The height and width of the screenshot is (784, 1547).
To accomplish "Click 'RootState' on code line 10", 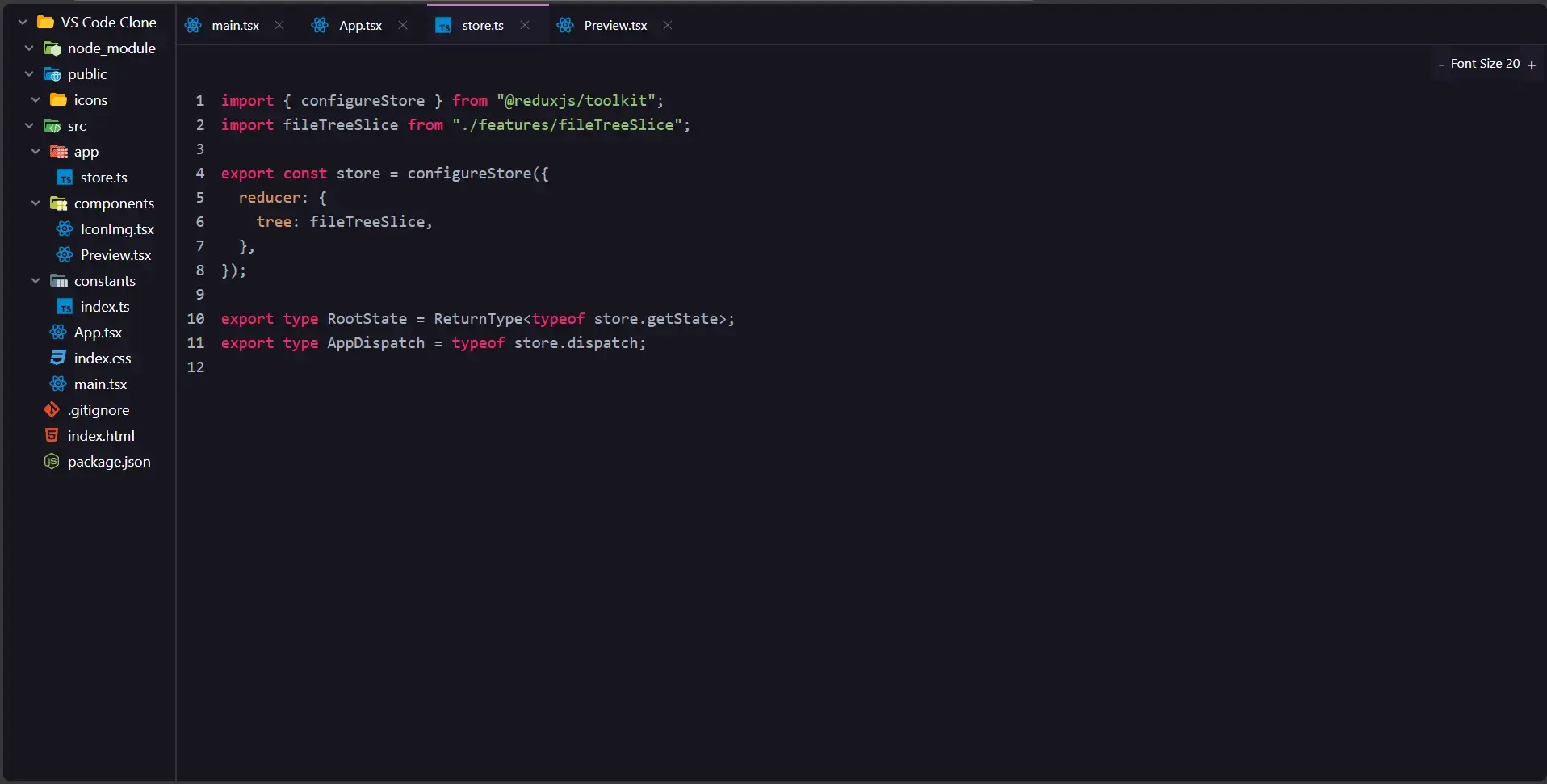I will (367, 319).
